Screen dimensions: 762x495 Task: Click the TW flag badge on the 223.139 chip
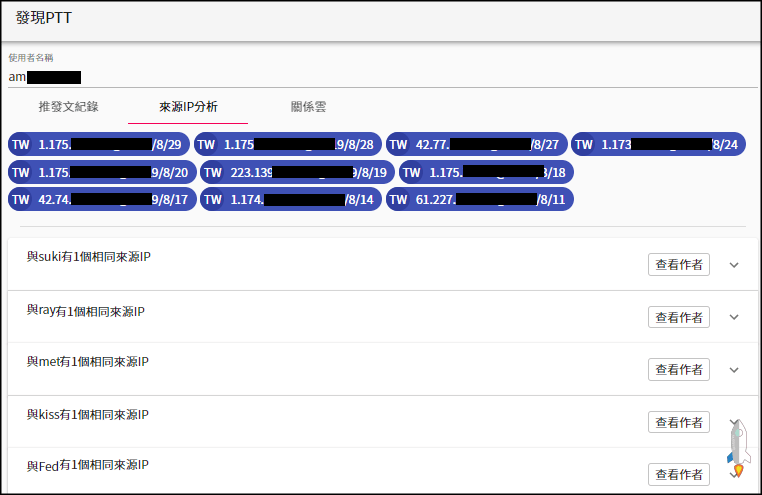point(213,172)
